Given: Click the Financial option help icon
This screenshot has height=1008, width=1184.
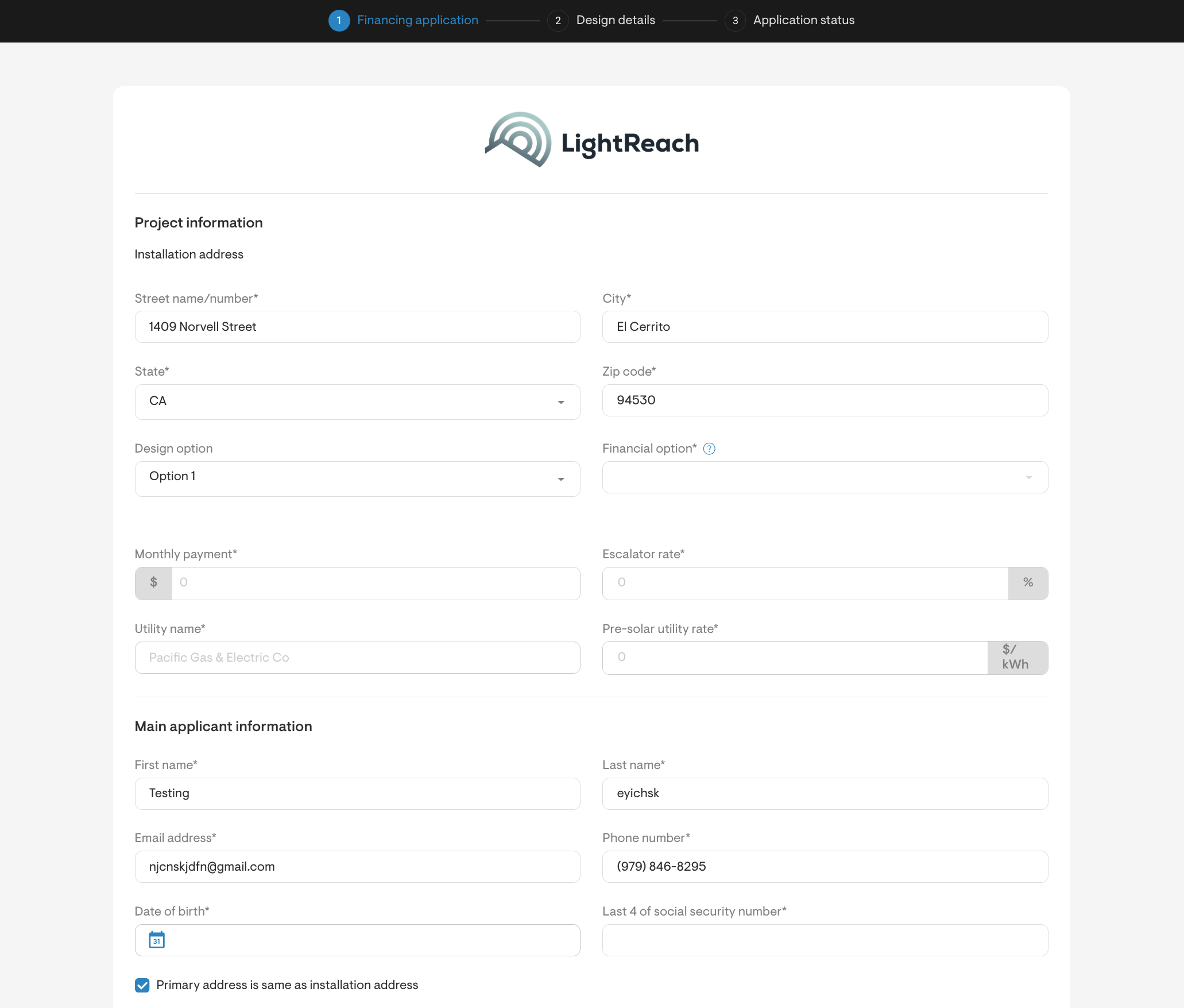Looking at the screenshot, I should click(709, 449).
